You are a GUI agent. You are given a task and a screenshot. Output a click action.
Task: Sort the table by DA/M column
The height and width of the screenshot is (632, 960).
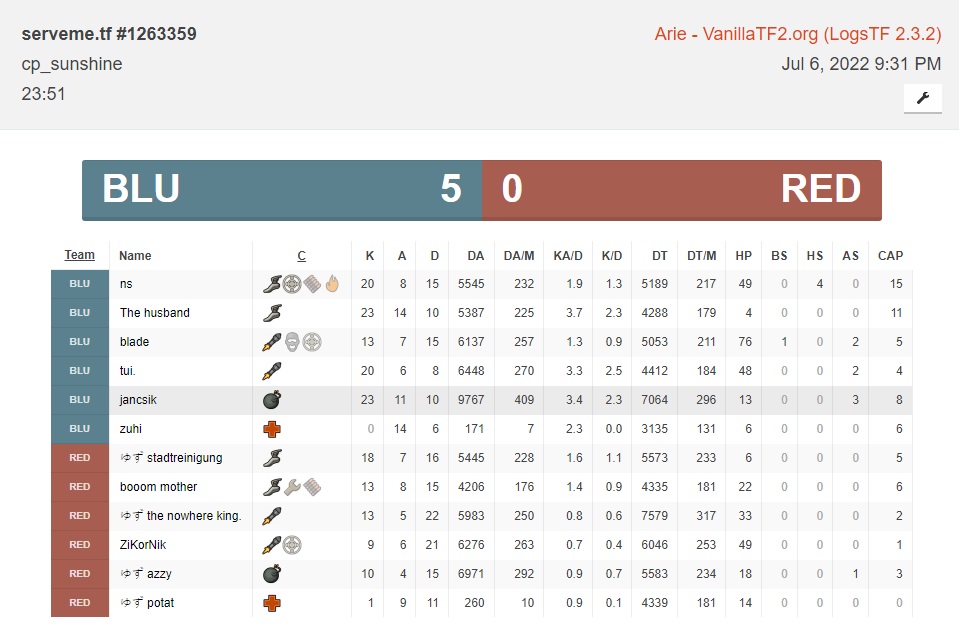(x=519, y=256)
